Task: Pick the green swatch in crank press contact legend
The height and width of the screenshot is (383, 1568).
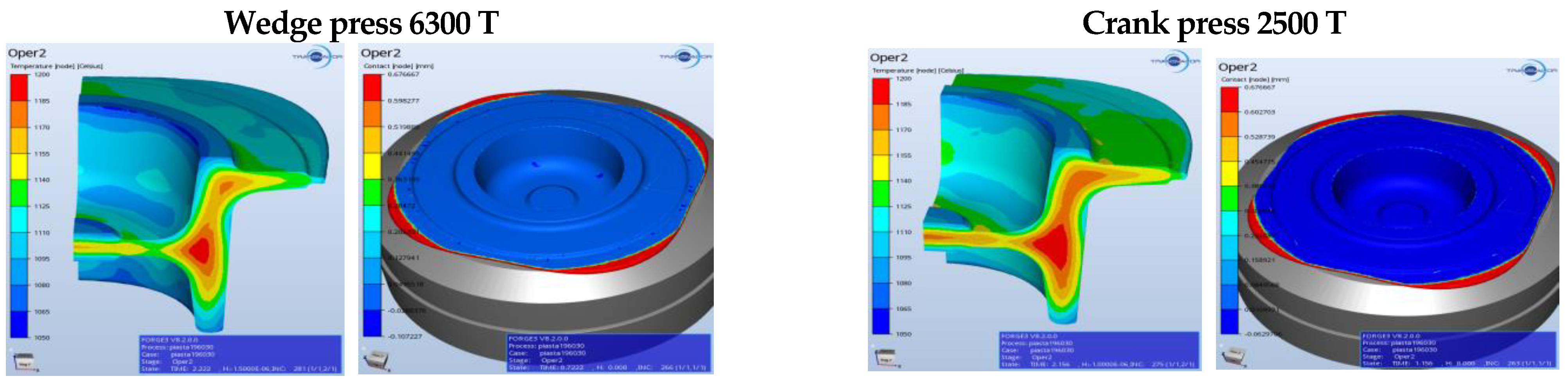Action: [x=1230, y=199]
